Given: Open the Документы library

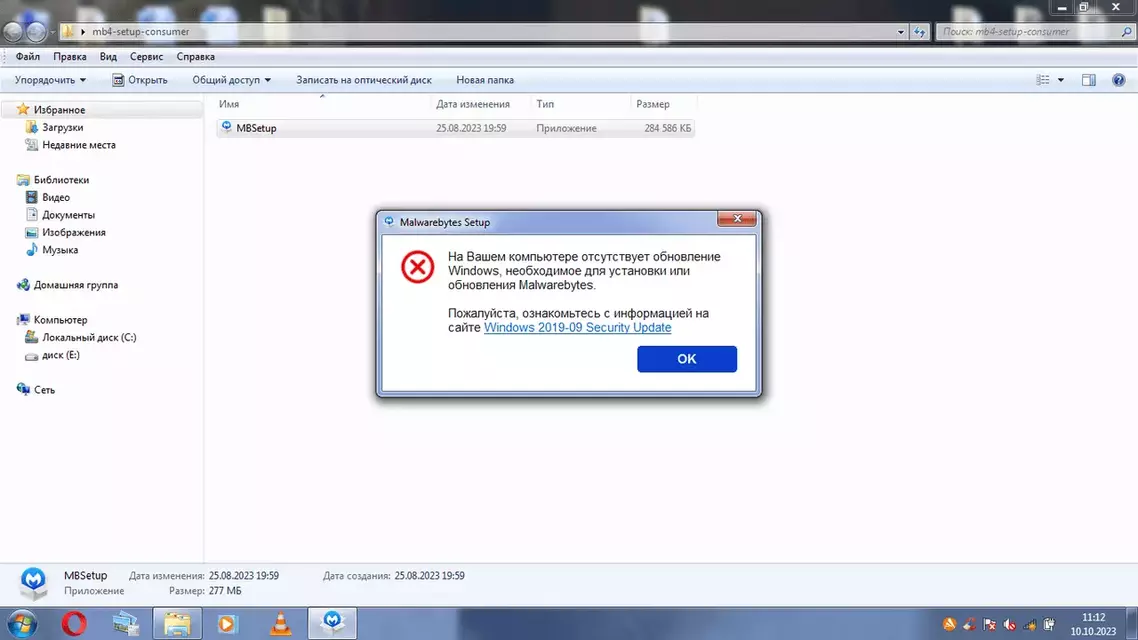Looking at the screenshot, I should [68, 215].
